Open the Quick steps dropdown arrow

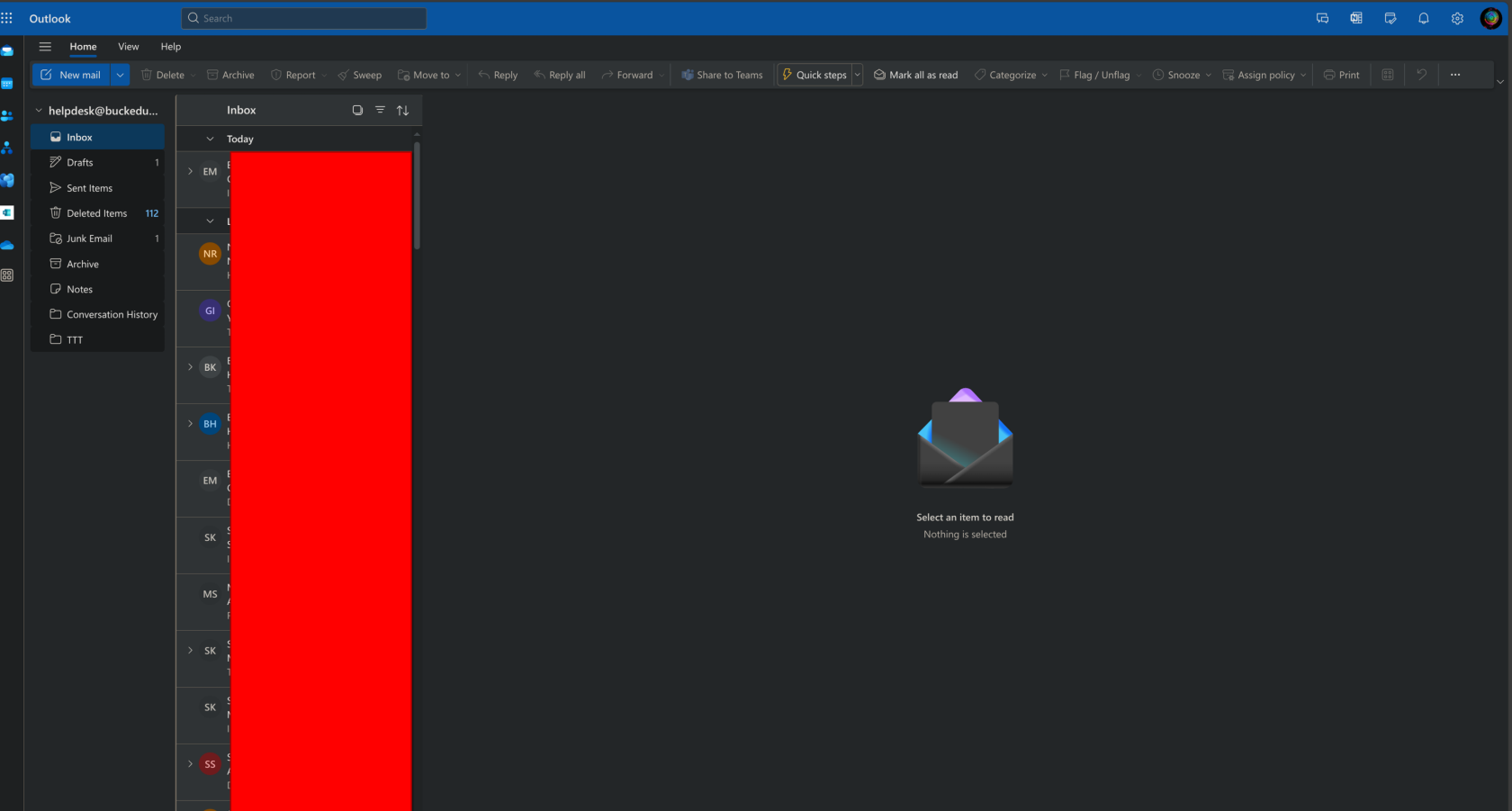tap(857, 75)
